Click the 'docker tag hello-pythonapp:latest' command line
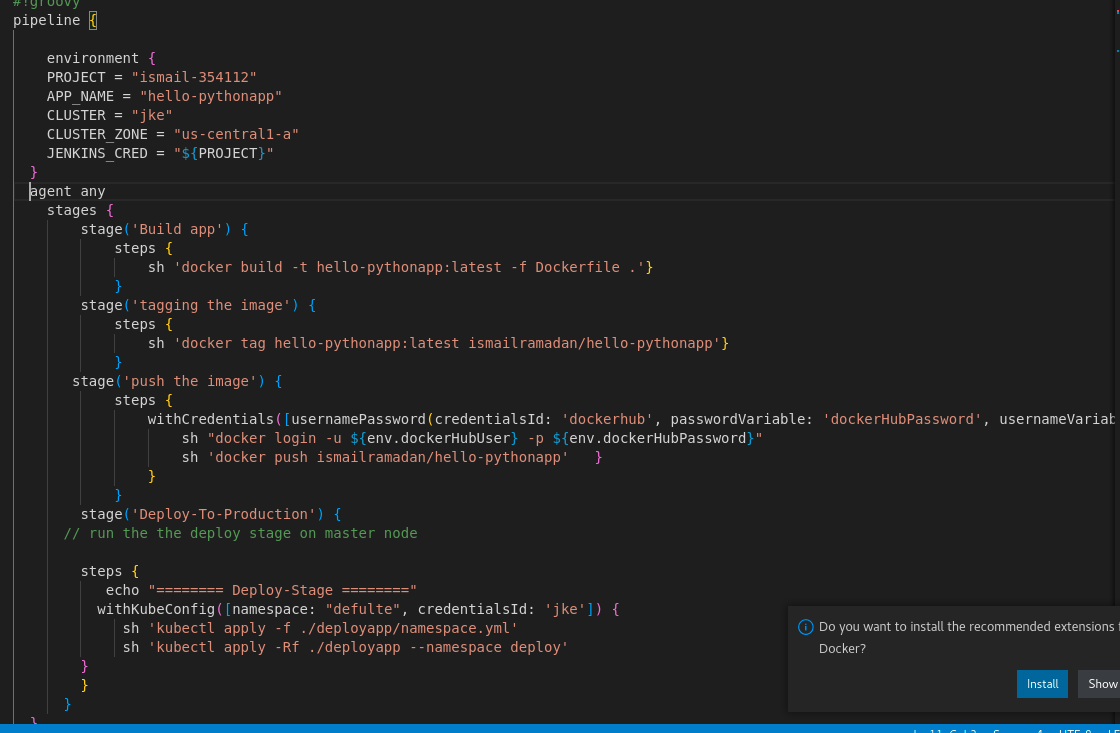Viewport: 1120px width, 733px height. [x=438, y=343]
